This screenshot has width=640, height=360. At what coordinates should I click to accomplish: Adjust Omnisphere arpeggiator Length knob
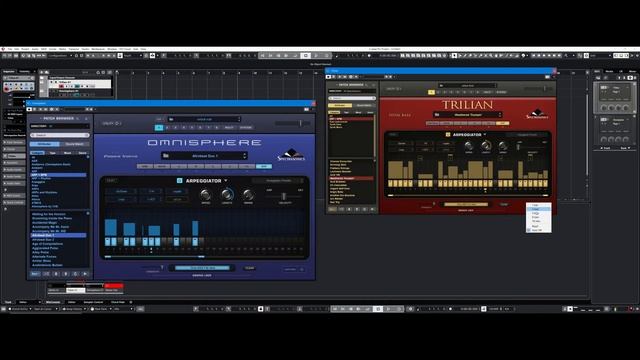(227, 195)
